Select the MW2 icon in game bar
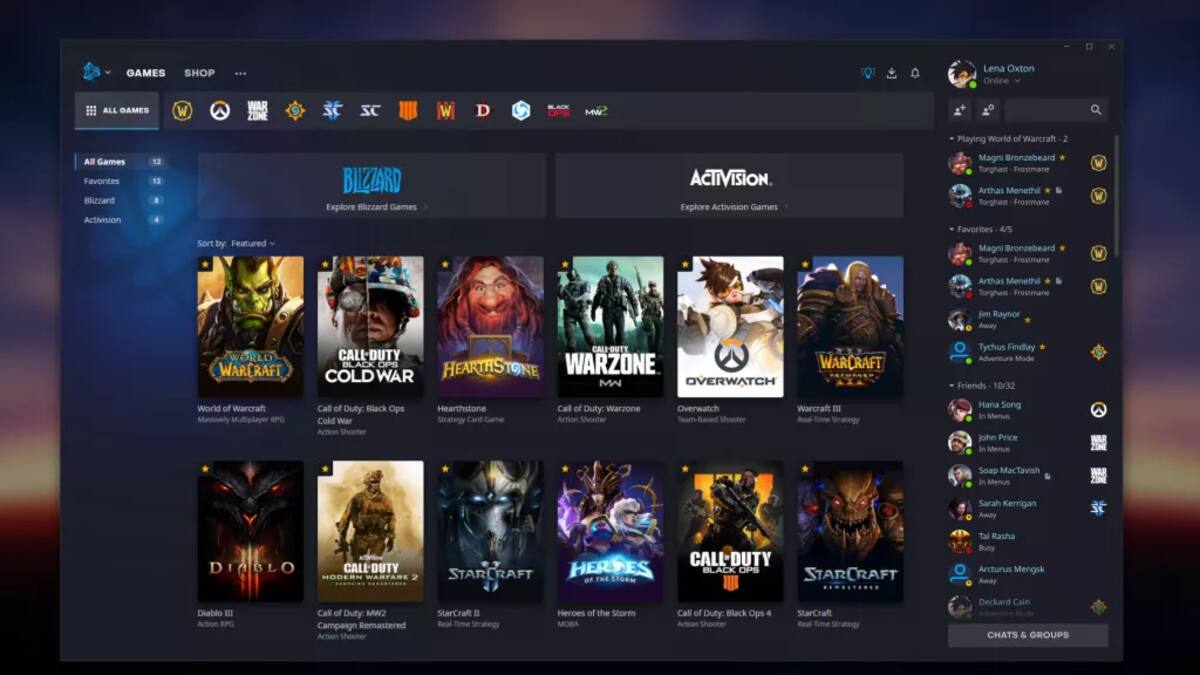Screen dimensions: 1200x675 pos(596,111)
